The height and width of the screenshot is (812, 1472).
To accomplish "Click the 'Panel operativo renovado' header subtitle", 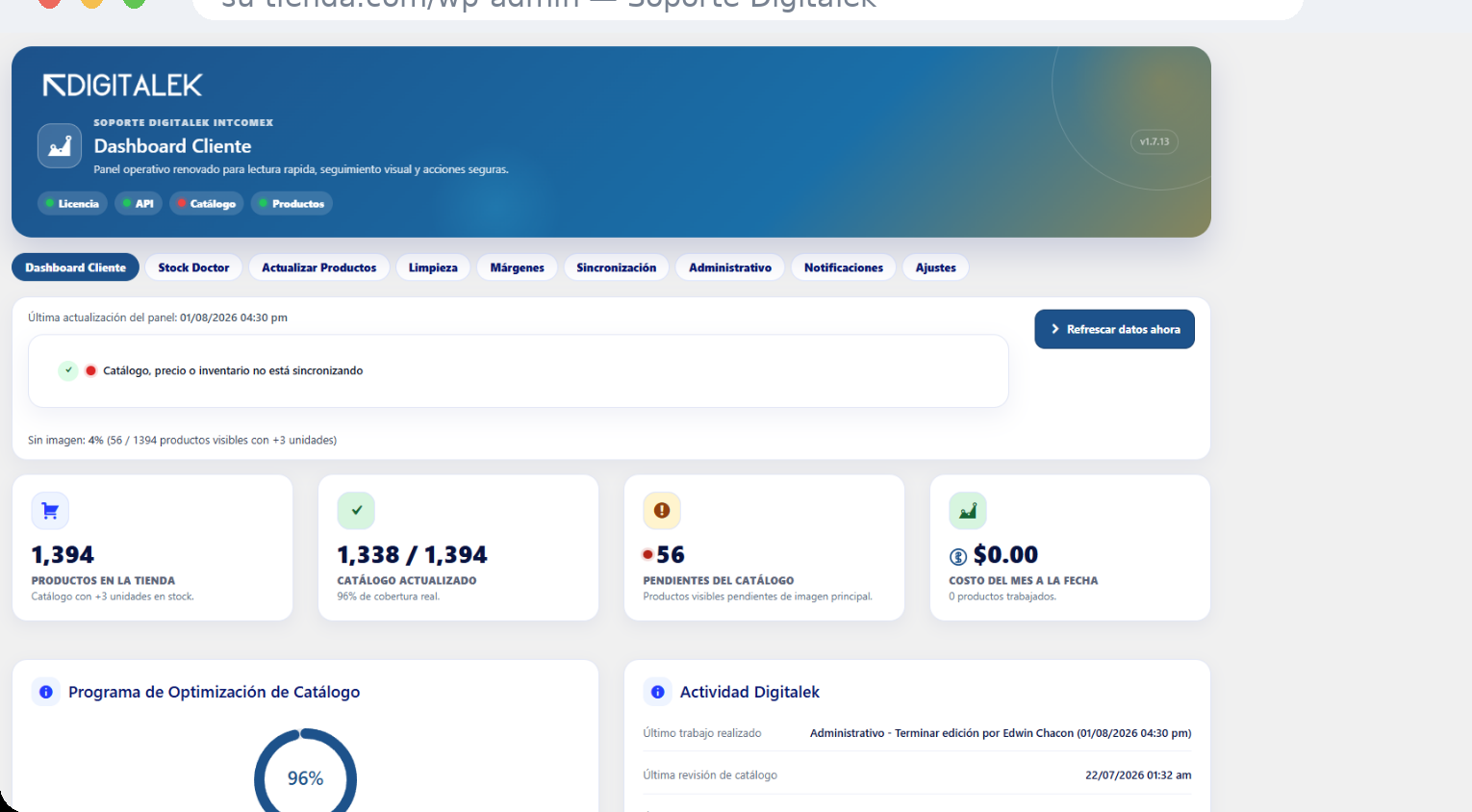I will tap(301, 169).
